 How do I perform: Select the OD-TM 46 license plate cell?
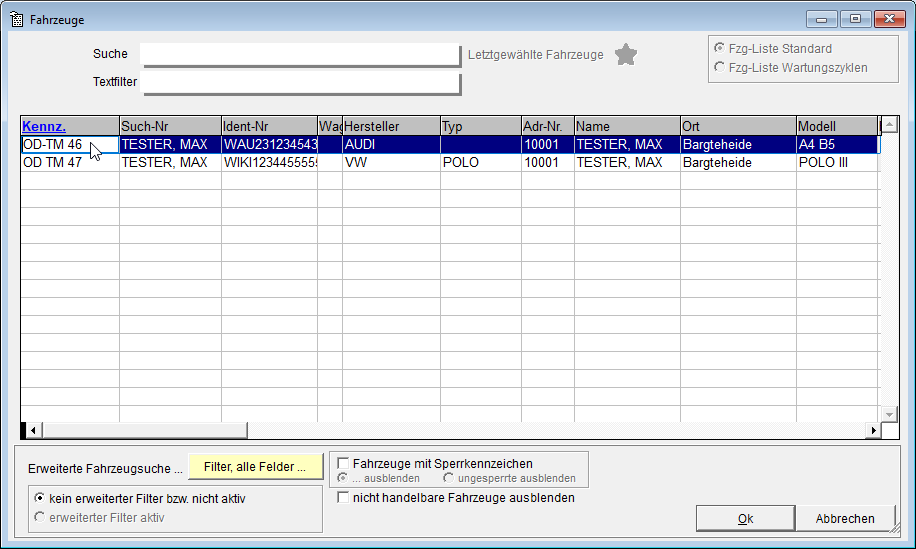tap(70, 144)
